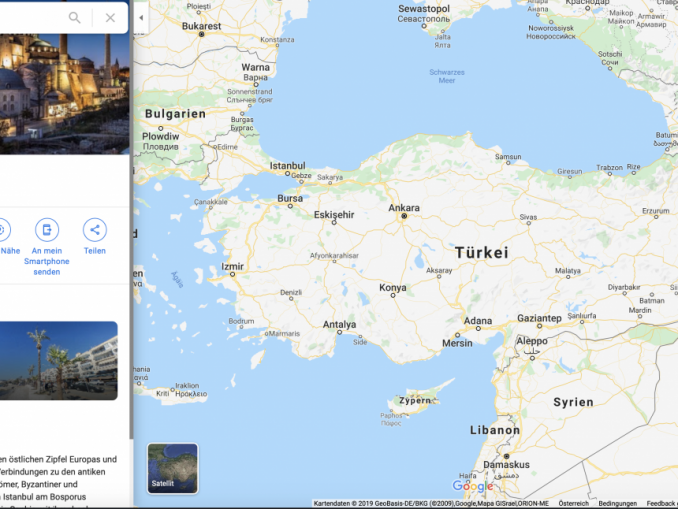Collapse the side panel arrow

coord(141,18)
